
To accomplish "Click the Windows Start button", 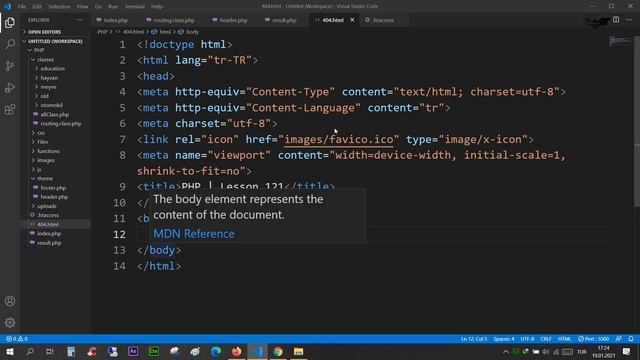I will point(10,351).
